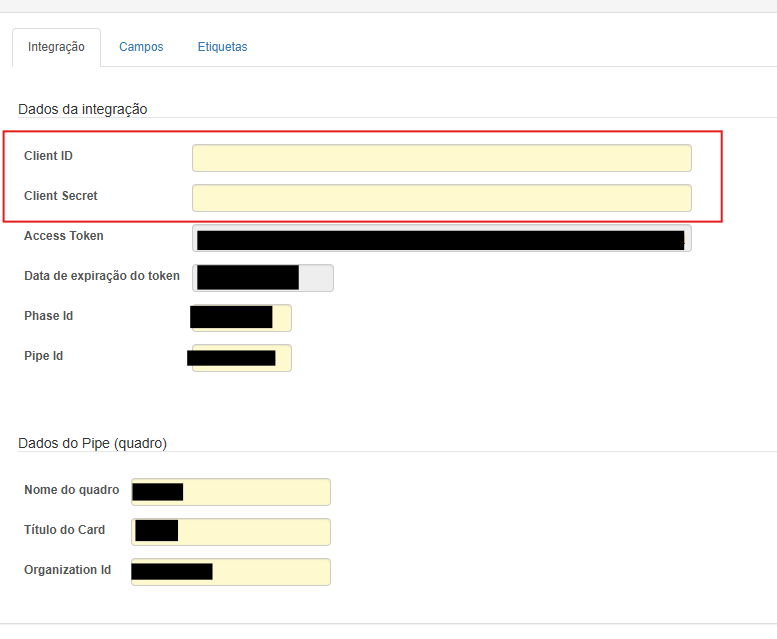Click the 'Dados da integração' section heading
This screenshot has width=777, height=639.
coord(83,109)
